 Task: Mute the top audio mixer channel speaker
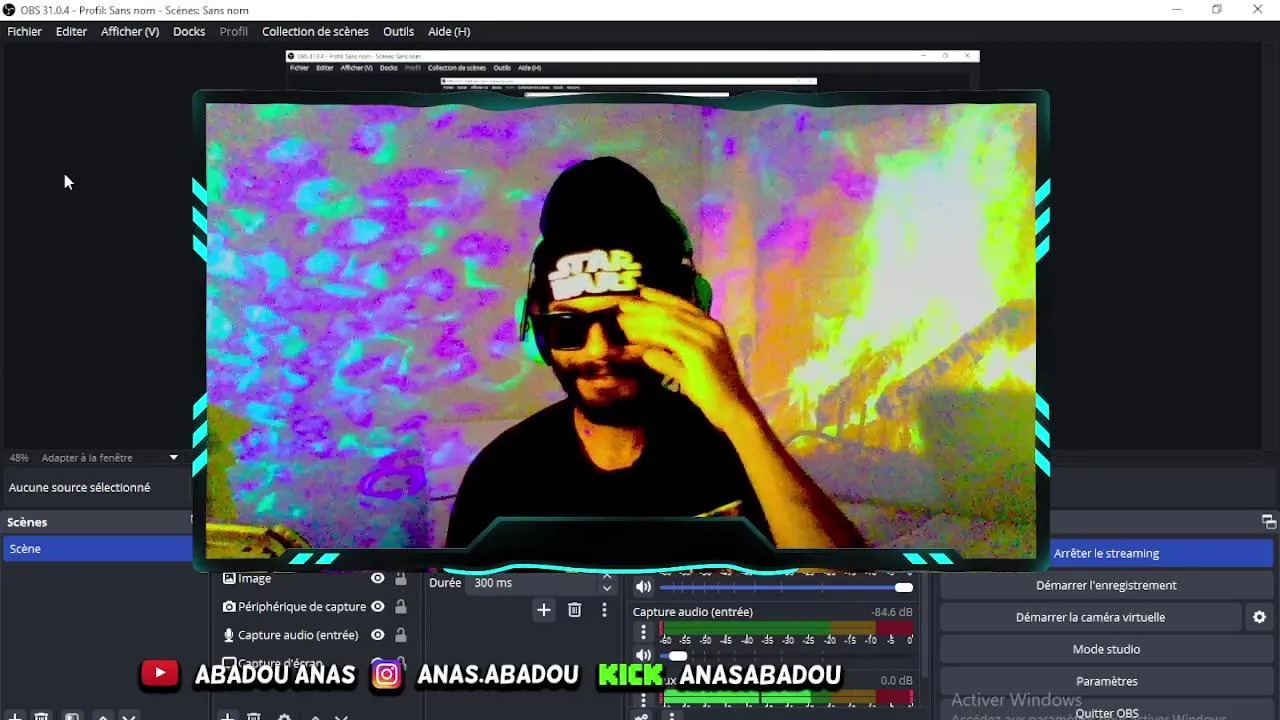tap(643, 587)
